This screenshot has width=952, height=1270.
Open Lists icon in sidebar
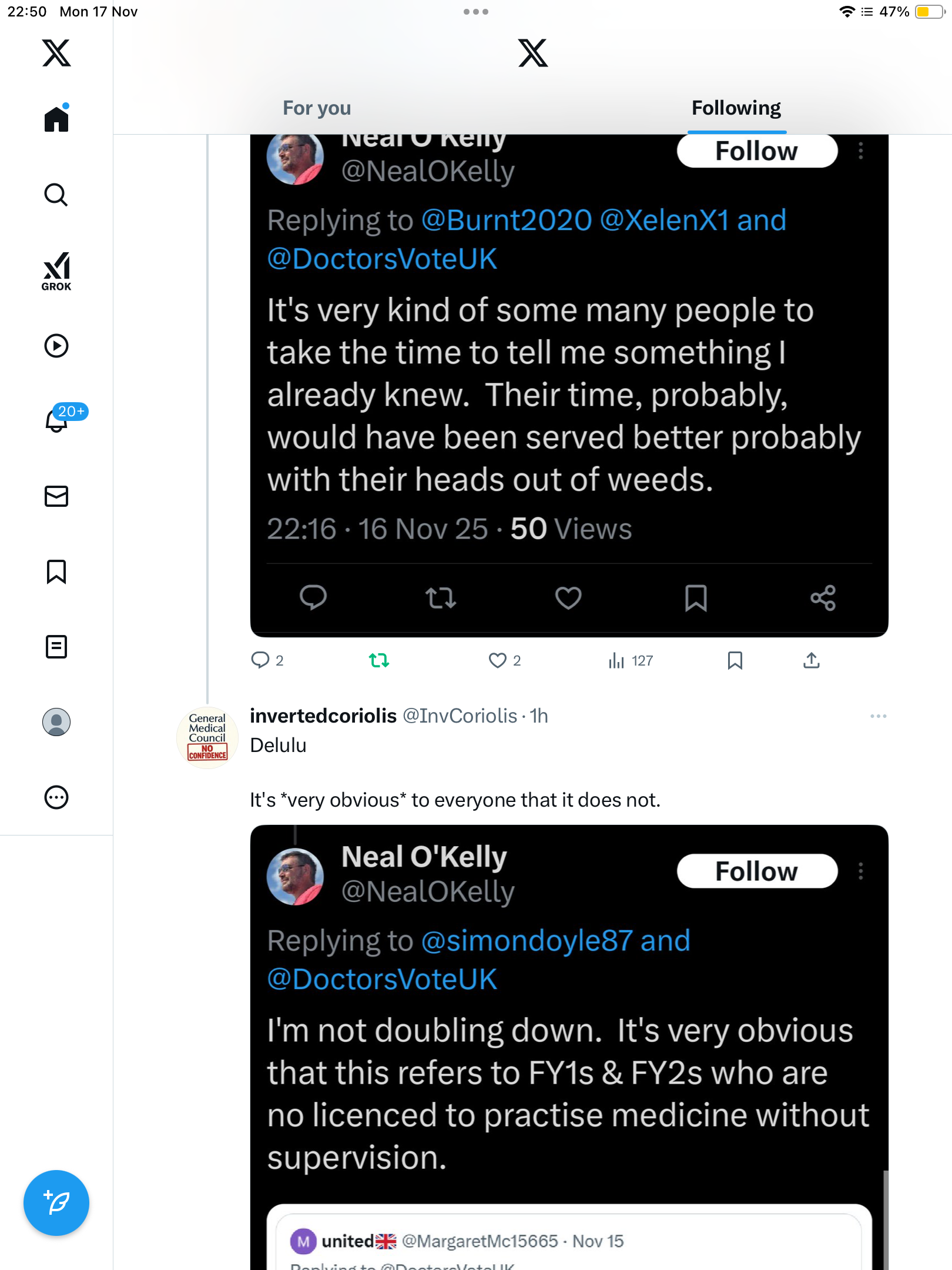click(x=56, y=647)
